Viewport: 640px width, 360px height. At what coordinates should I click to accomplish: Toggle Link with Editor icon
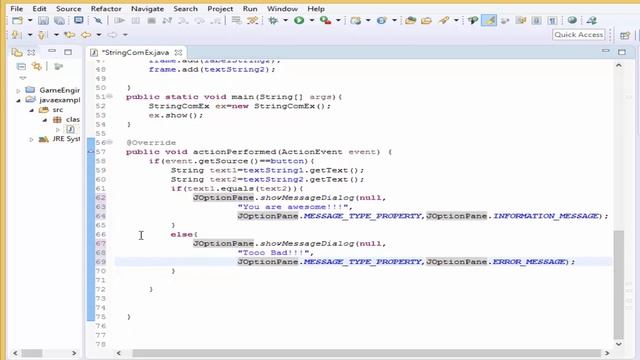pyautogui.click(x=37, y=66)
